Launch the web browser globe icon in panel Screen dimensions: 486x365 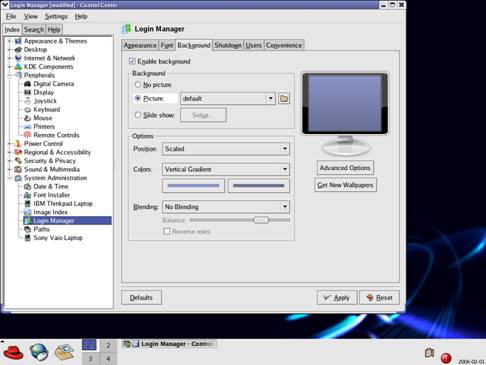(39, 352)
